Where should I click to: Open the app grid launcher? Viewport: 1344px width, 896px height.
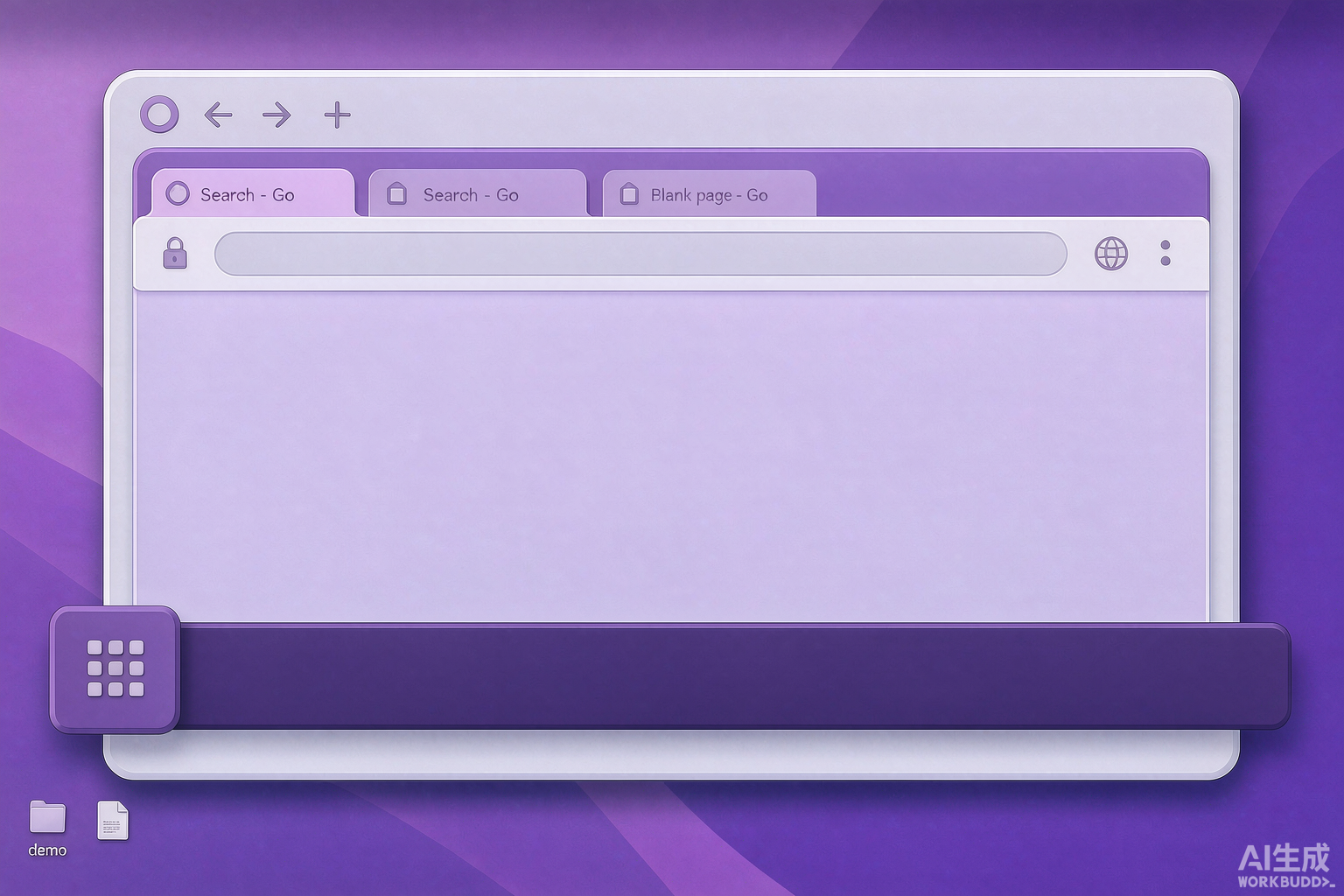coord(115,669)
